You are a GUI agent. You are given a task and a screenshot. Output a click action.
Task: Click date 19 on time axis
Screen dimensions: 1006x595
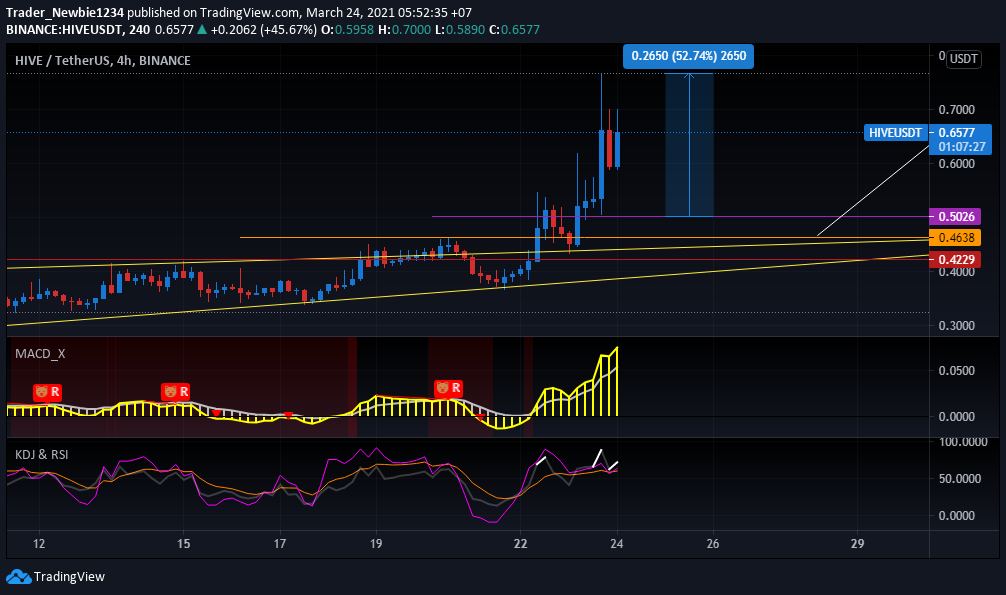[x=376, y=544]
